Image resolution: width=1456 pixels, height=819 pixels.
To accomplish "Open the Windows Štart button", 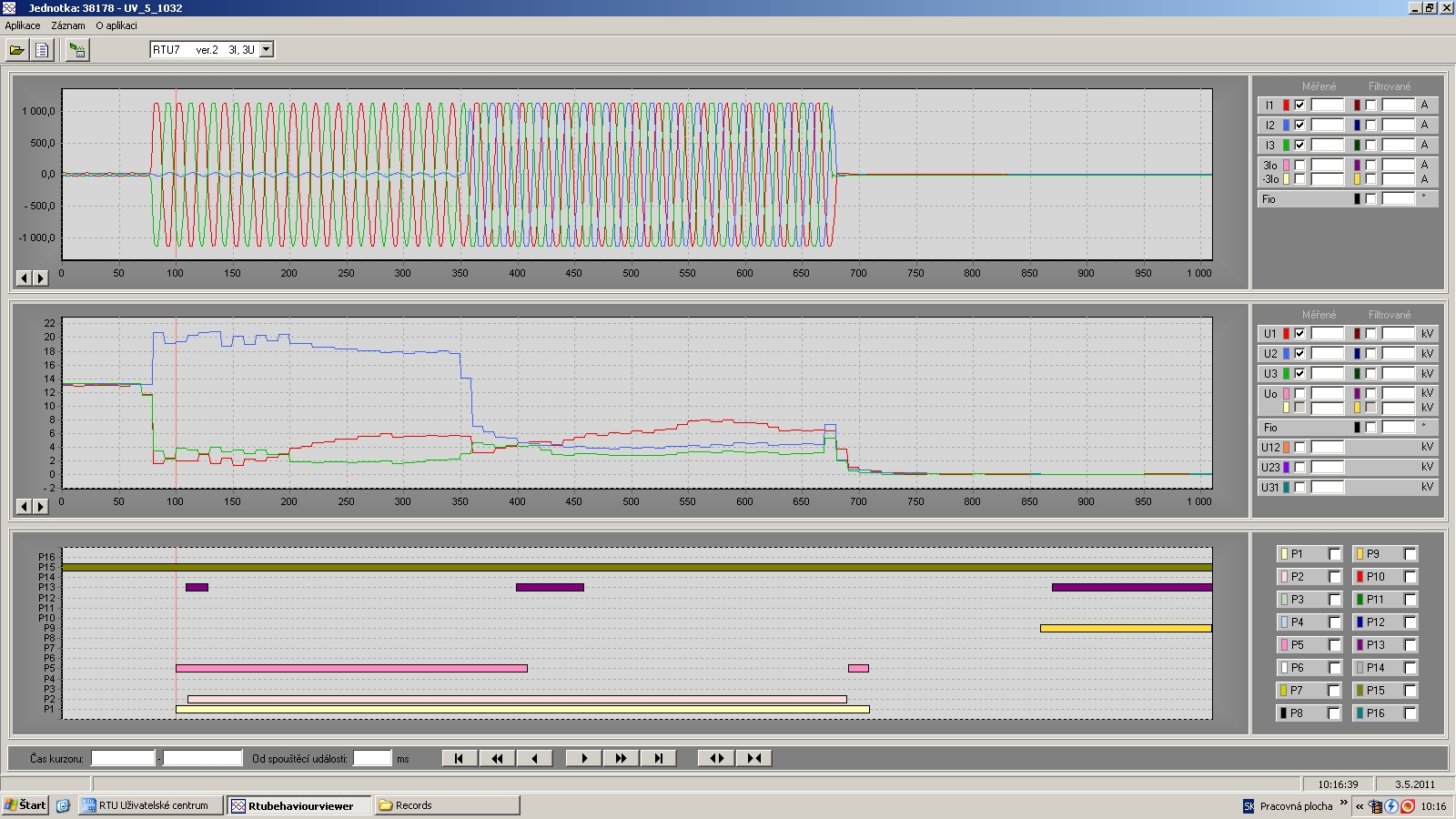I will (25, 805).
